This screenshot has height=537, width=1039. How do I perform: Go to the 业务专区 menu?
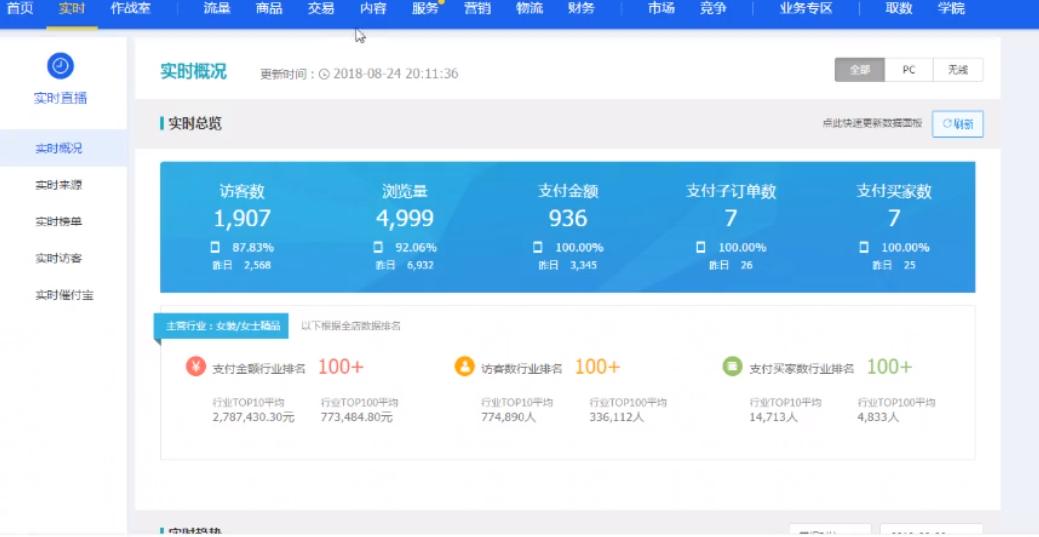(x=806, y=9)
